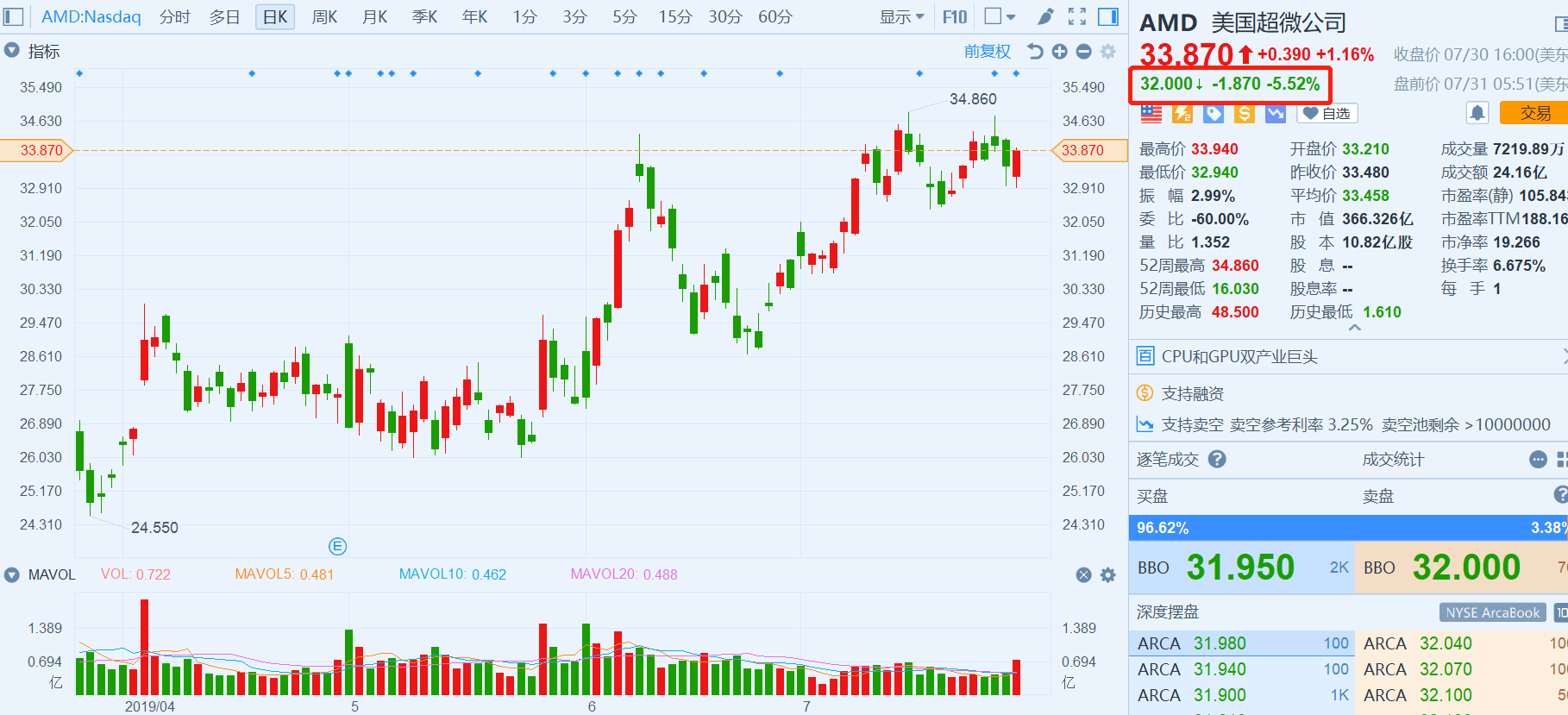This screenshot has height=715, width=1568.
Task: Click the AMD:Nasdaq ticker link
Action: pyautogui.click(x=91, y=16)
